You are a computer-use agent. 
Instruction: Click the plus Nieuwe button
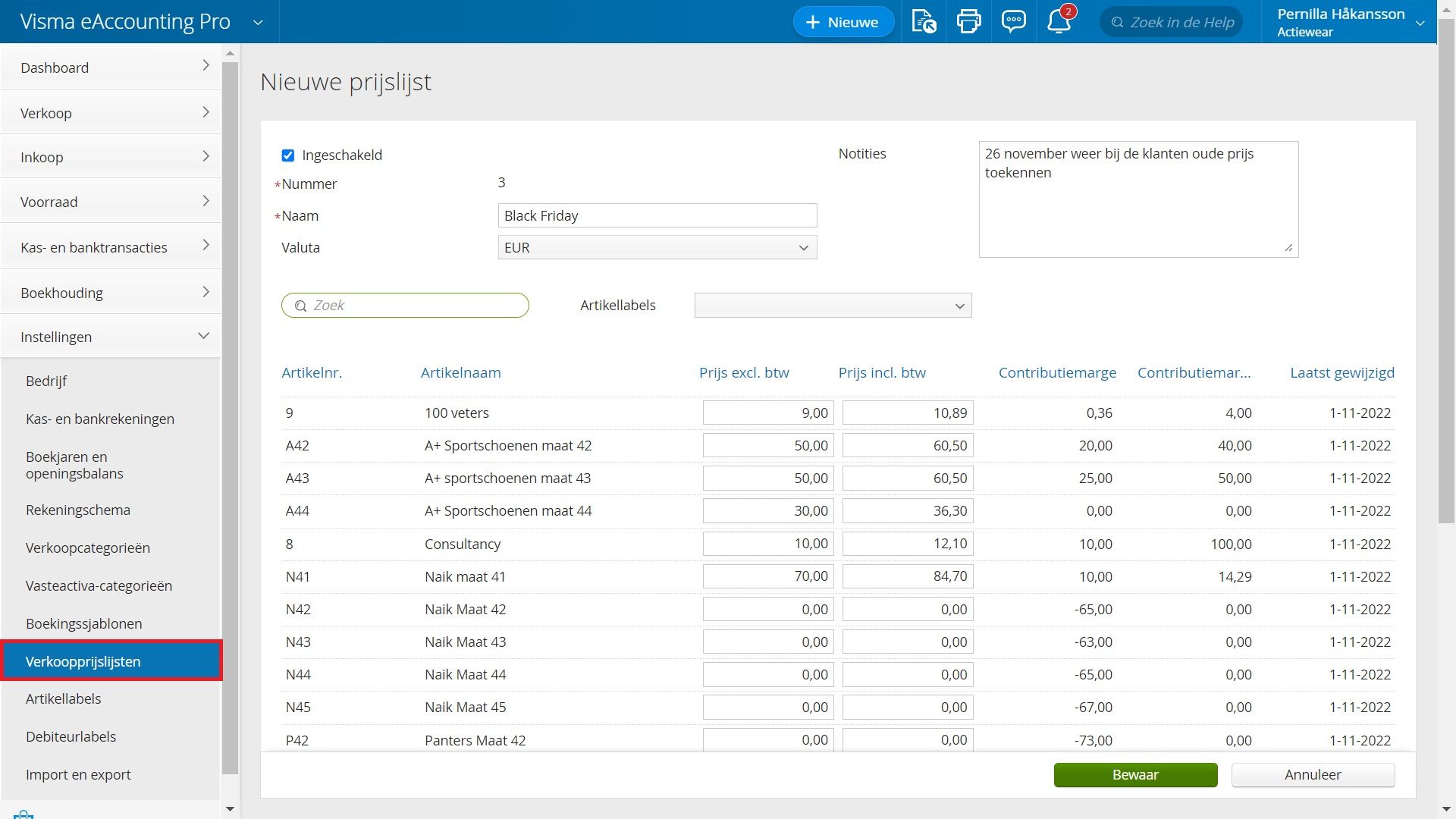tap(843, 22)
